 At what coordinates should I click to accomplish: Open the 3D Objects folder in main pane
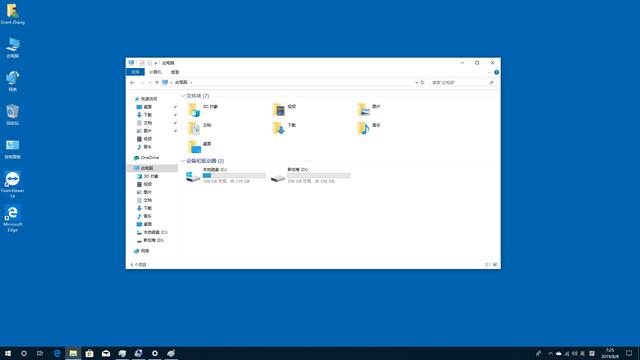[x=203, y=109]
